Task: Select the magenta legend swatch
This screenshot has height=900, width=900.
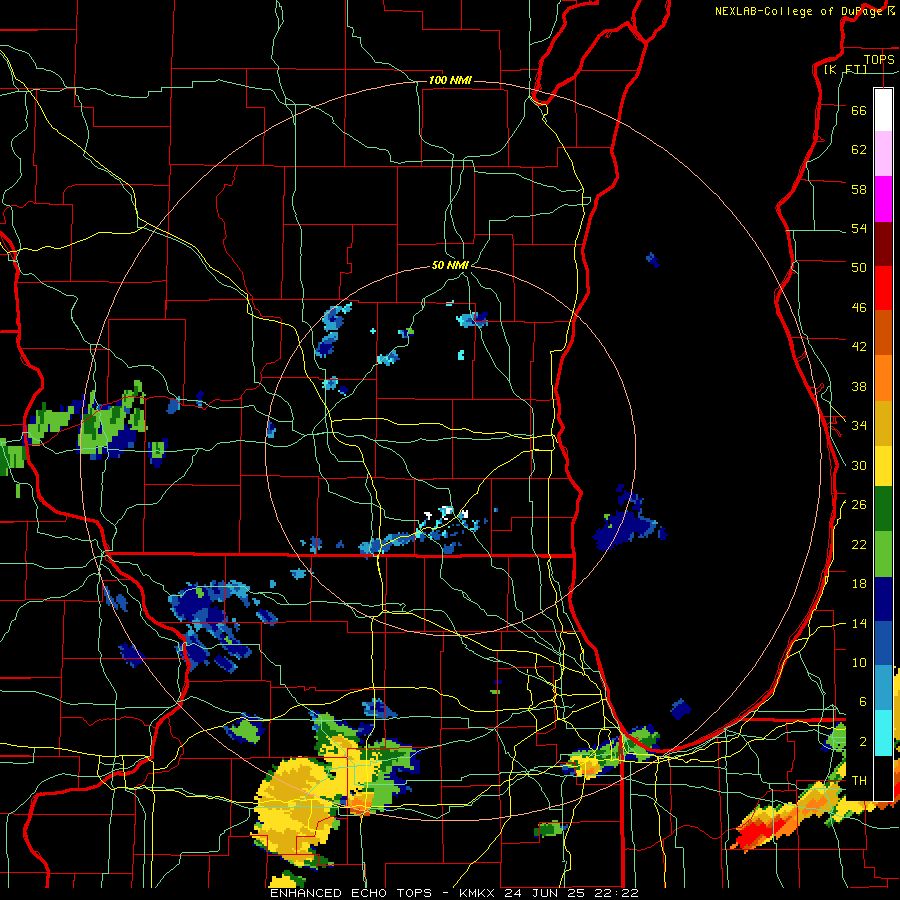Action: click(883, 199)
